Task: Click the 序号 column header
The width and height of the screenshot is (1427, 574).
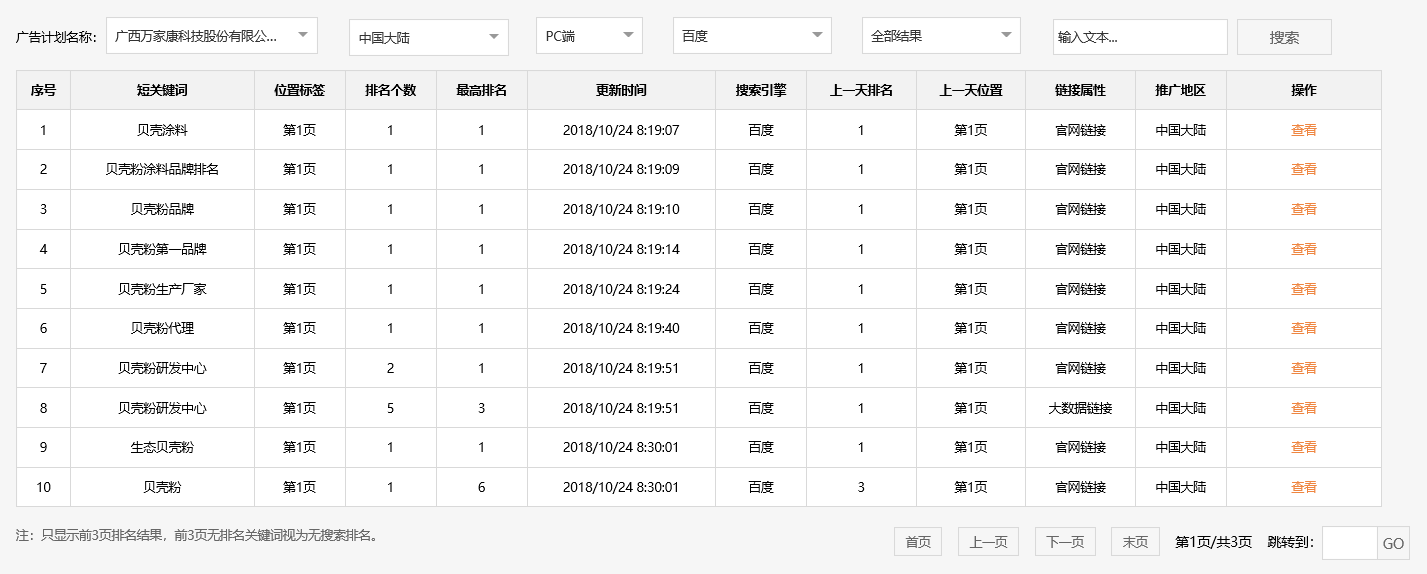Action: [x=43, y=90]
